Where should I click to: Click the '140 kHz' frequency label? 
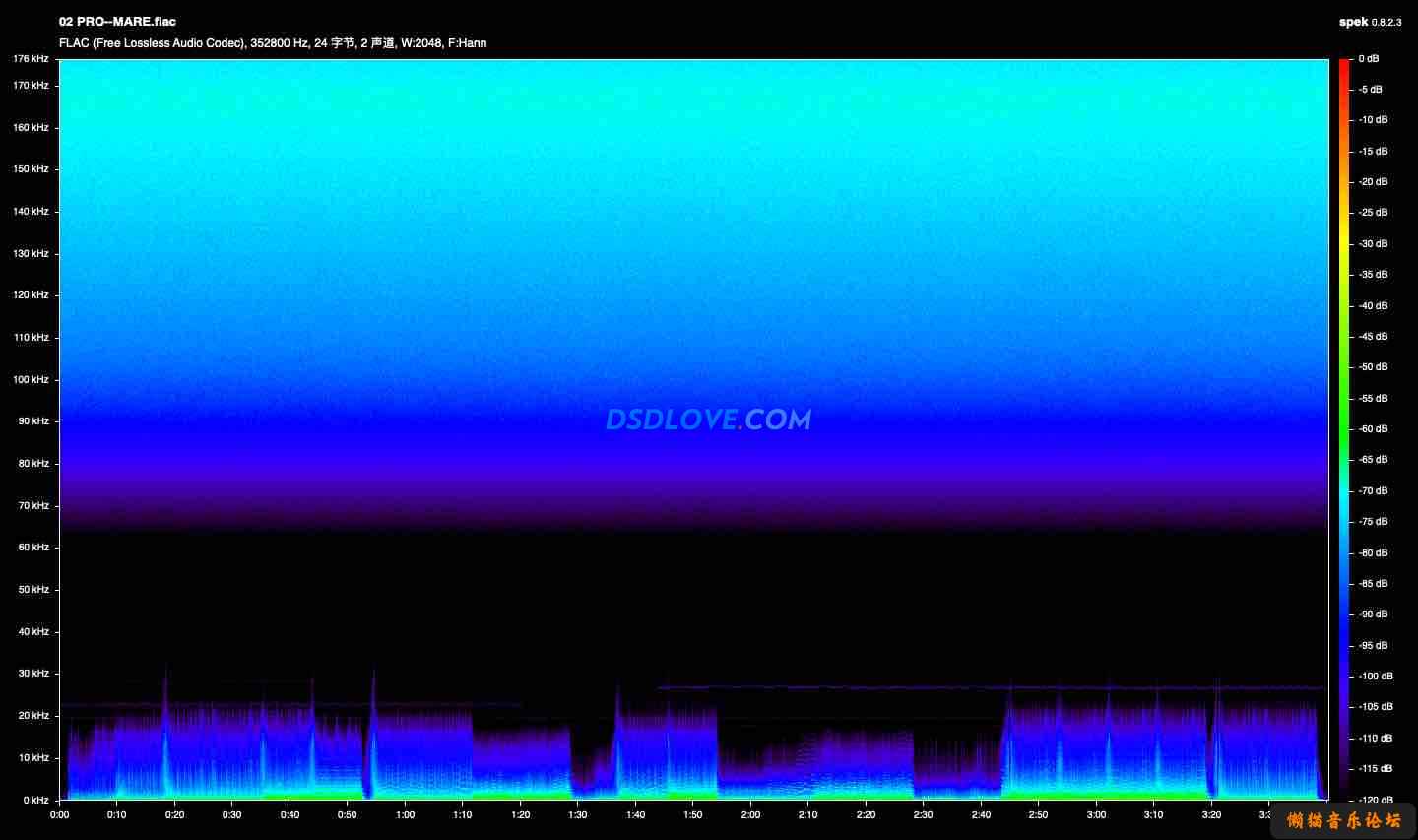31,212
